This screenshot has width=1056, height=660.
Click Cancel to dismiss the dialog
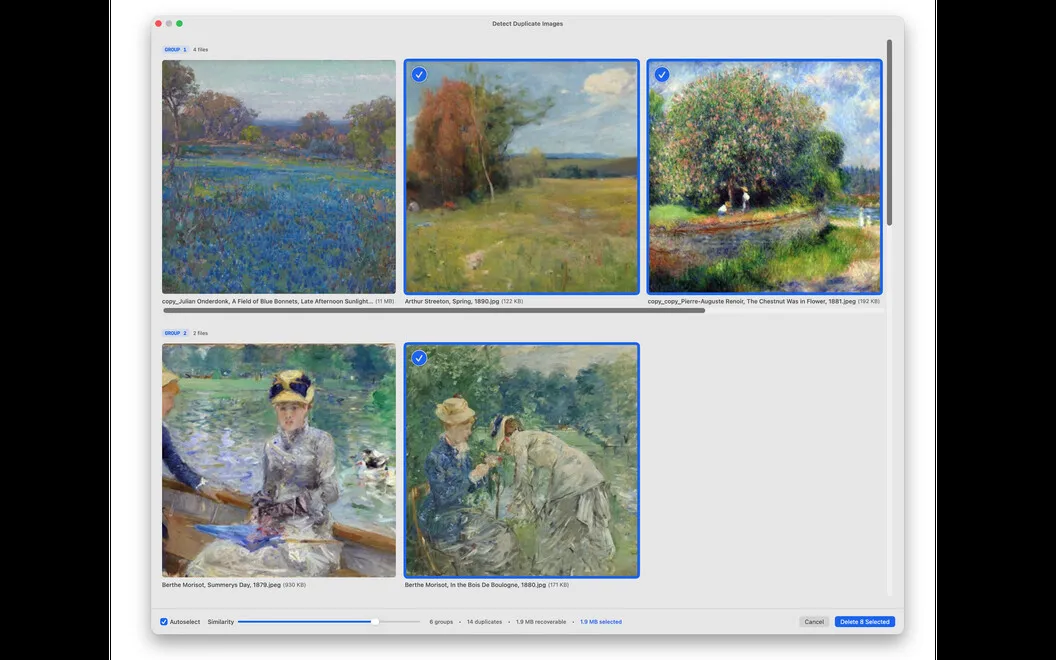pos(814,622)
